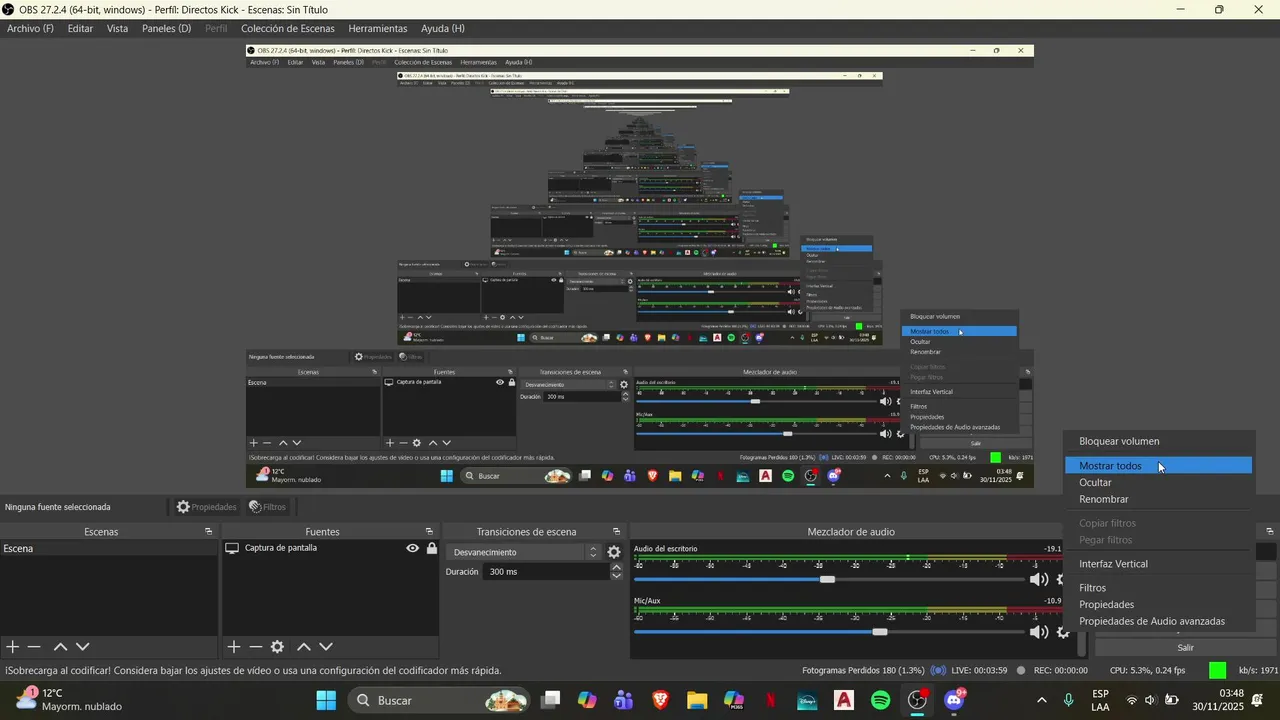Choose Renombrar in context menu
Image resolution: width=1280 pixels, height=720 pixels.
tap(1158, 499)
